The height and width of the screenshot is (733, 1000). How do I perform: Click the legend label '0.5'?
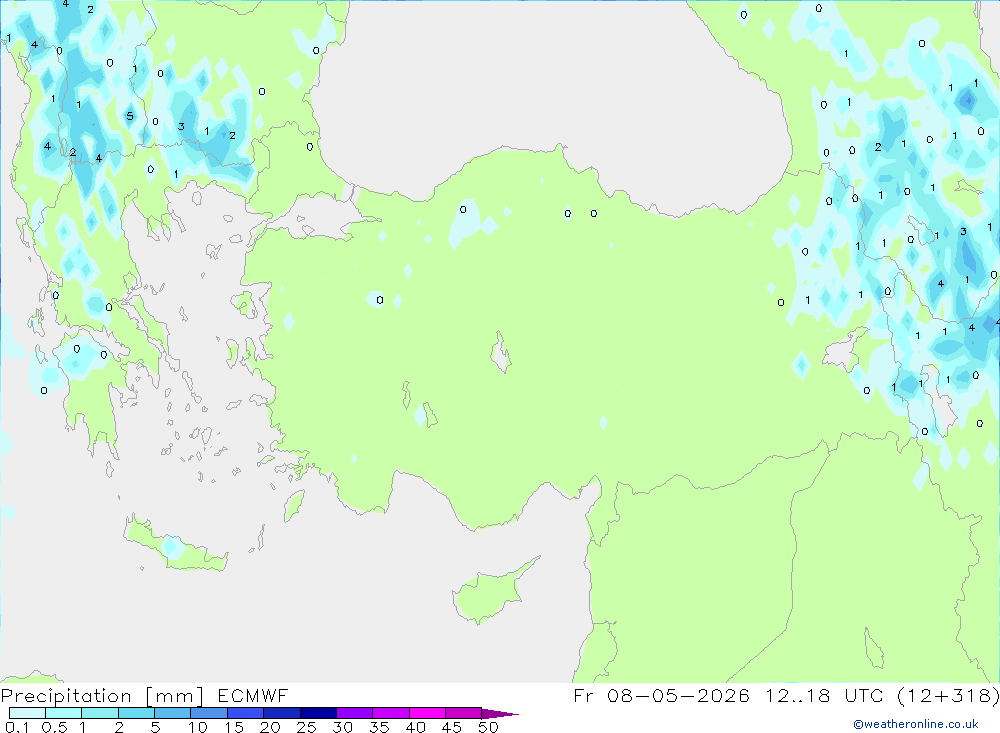54,727
